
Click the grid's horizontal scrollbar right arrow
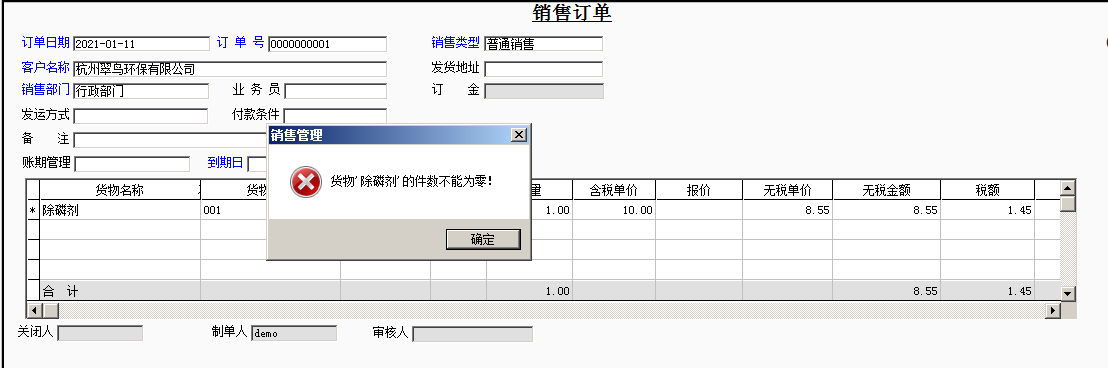coord(1054,310)
